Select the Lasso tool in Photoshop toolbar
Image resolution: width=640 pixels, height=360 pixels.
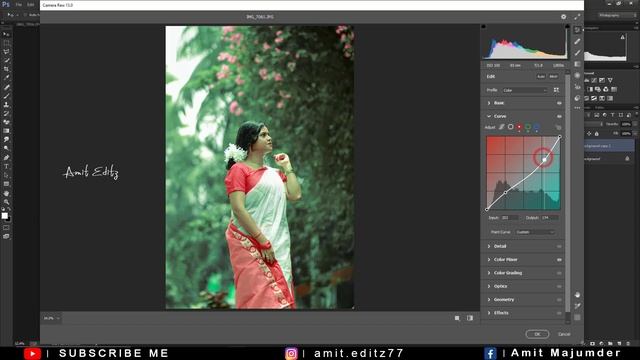click(6, 52)
